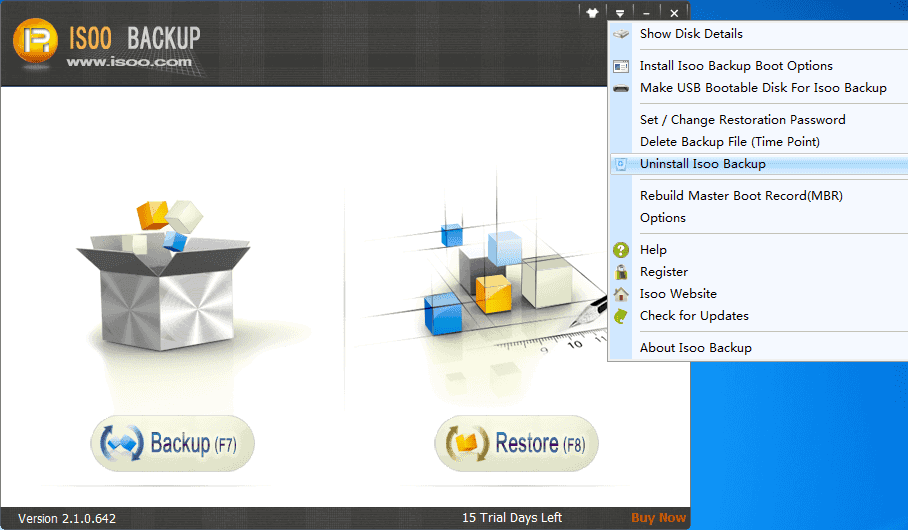Collapse the title bar dropdown menu arrow
This screenshot has height=530, width=908.
[620, 13]
